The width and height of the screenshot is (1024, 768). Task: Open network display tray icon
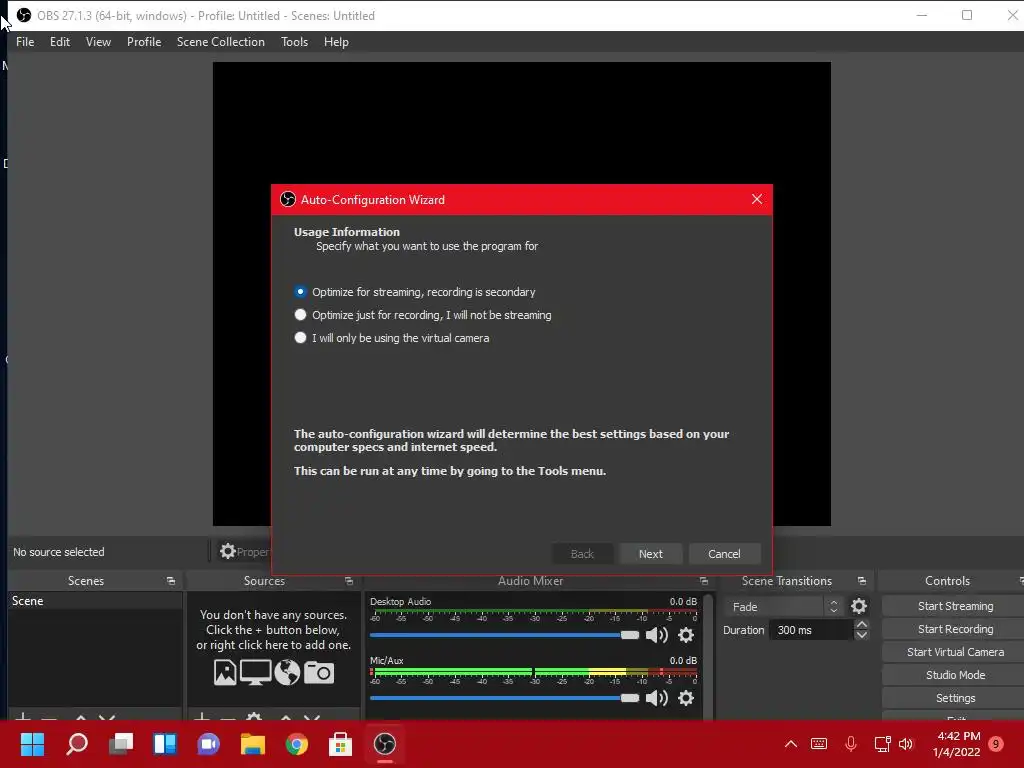click(882, 744)
